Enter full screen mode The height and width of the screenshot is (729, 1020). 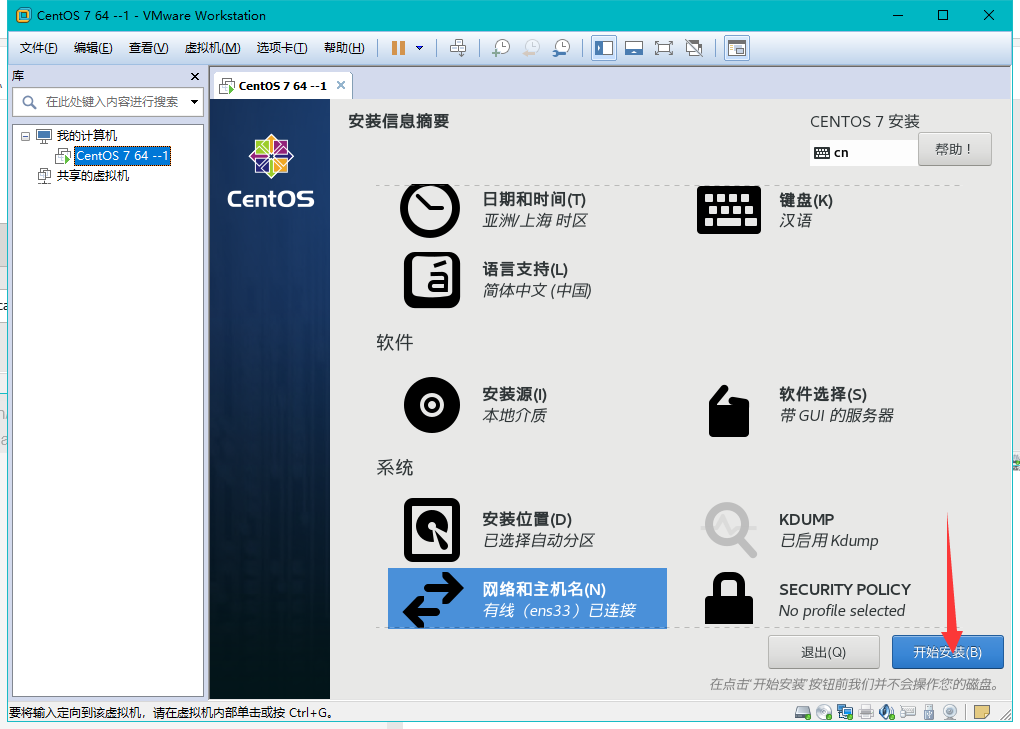[664, 48]
